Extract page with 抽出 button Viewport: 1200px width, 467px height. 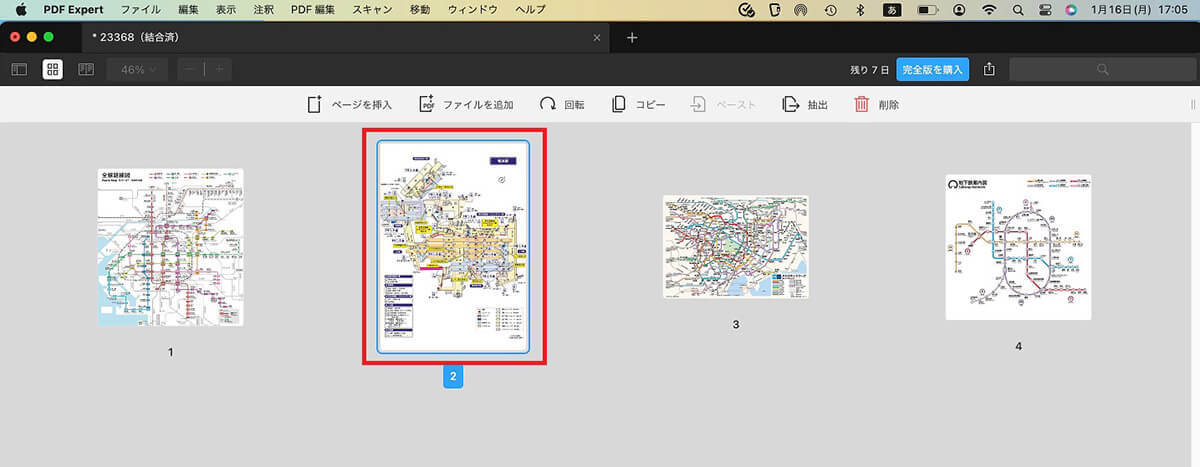click(x=805, y=104)
